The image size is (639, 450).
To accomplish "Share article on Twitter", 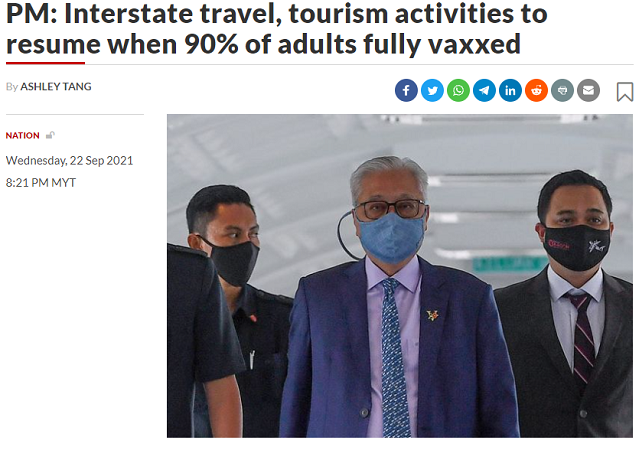I will [x=432, y=90].
